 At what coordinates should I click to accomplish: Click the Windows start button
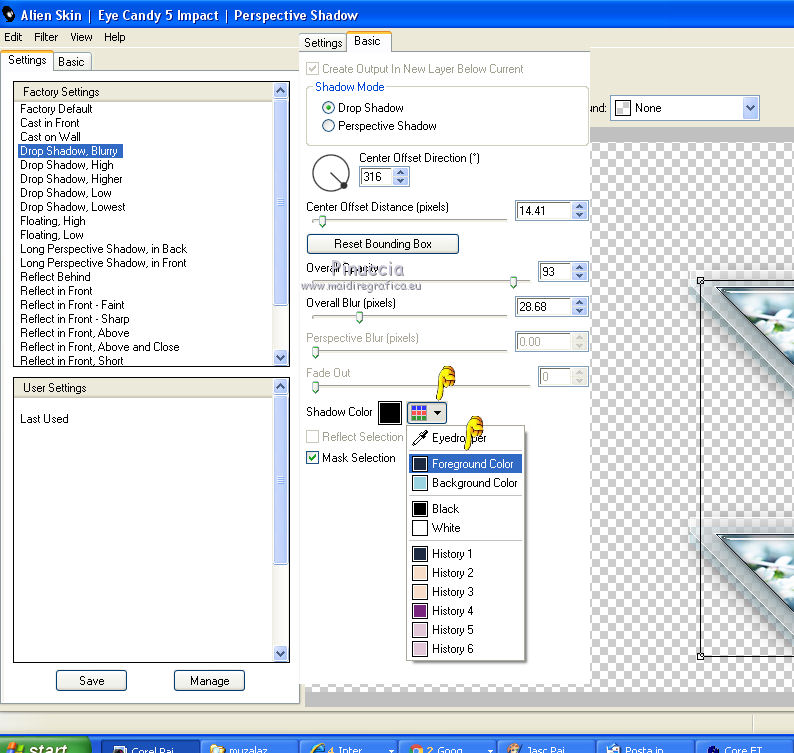pyautogui.click(x=46, y=746)
